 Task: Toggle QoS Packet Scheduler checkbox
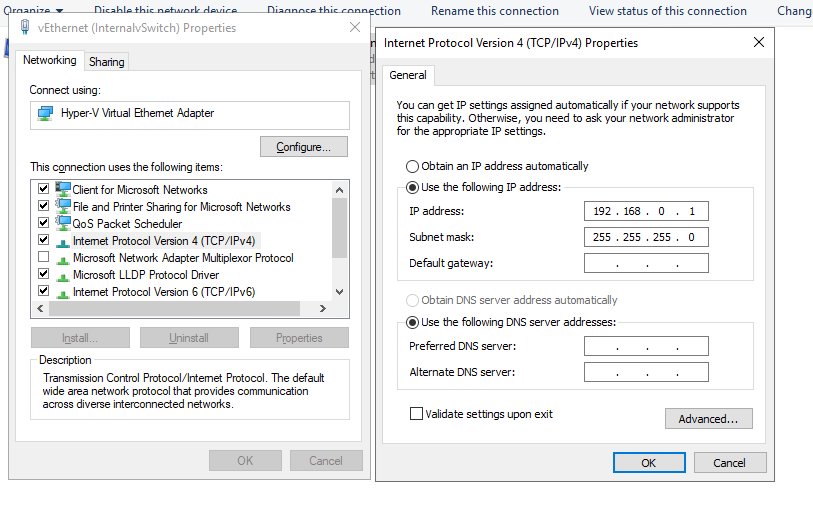[44, 223]
